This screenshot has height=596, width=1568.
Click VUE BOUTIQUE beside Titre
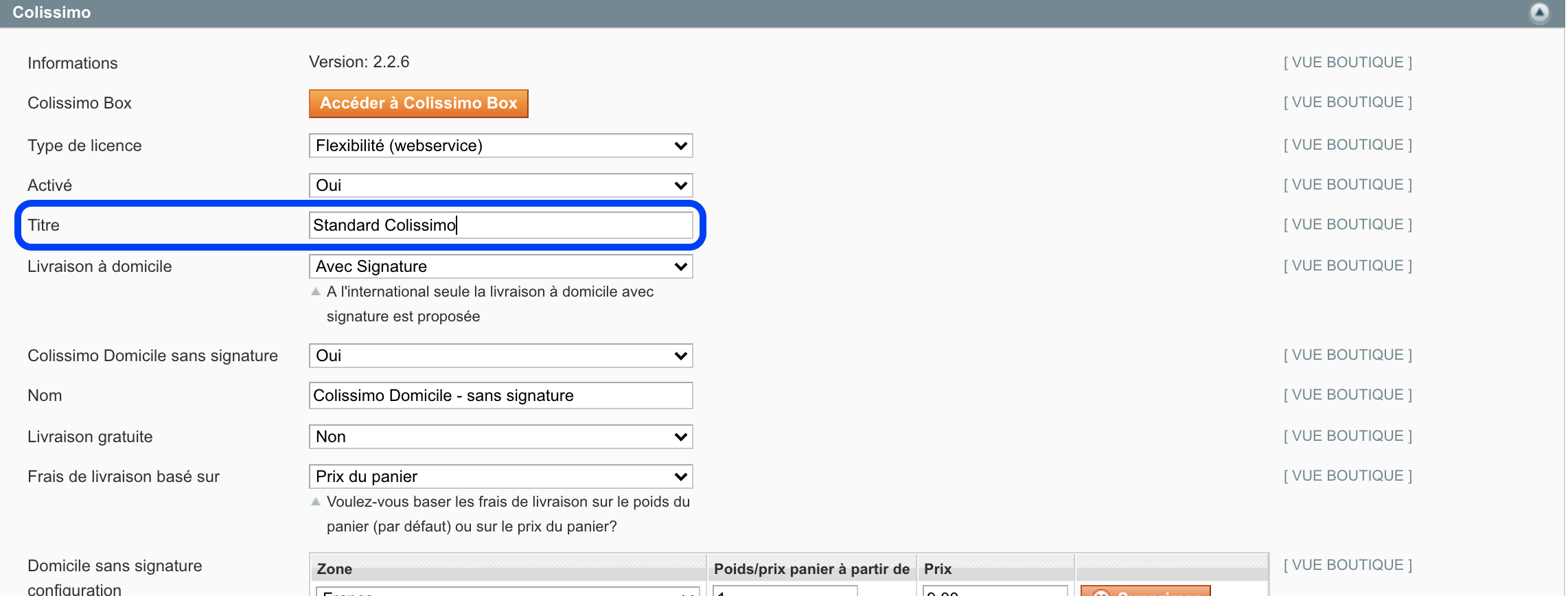pyautogui.click(x=1348, y=225)
